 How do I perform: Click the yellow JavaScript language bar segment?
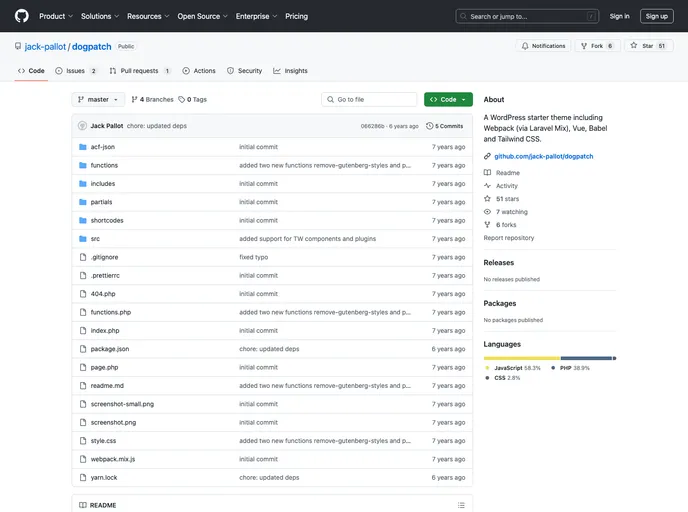[x=521, y=358]
